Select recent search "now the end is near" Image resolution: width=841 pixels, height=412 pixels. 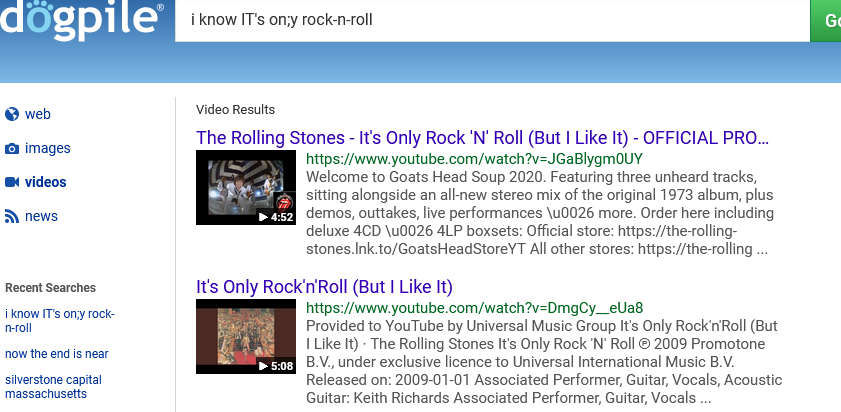coord(57,354)
